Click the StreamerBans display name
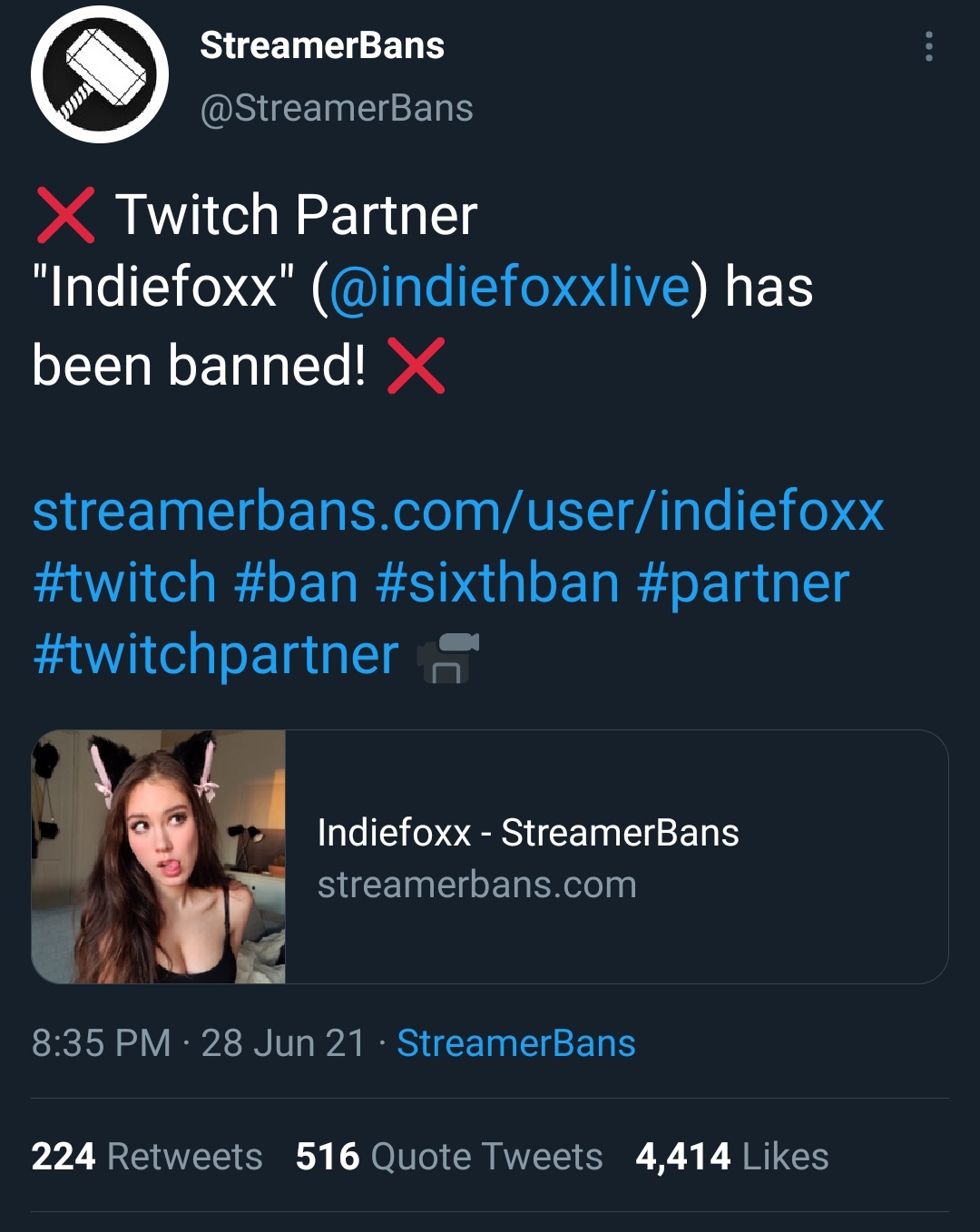980x1232 pixels. click(322, 45)
